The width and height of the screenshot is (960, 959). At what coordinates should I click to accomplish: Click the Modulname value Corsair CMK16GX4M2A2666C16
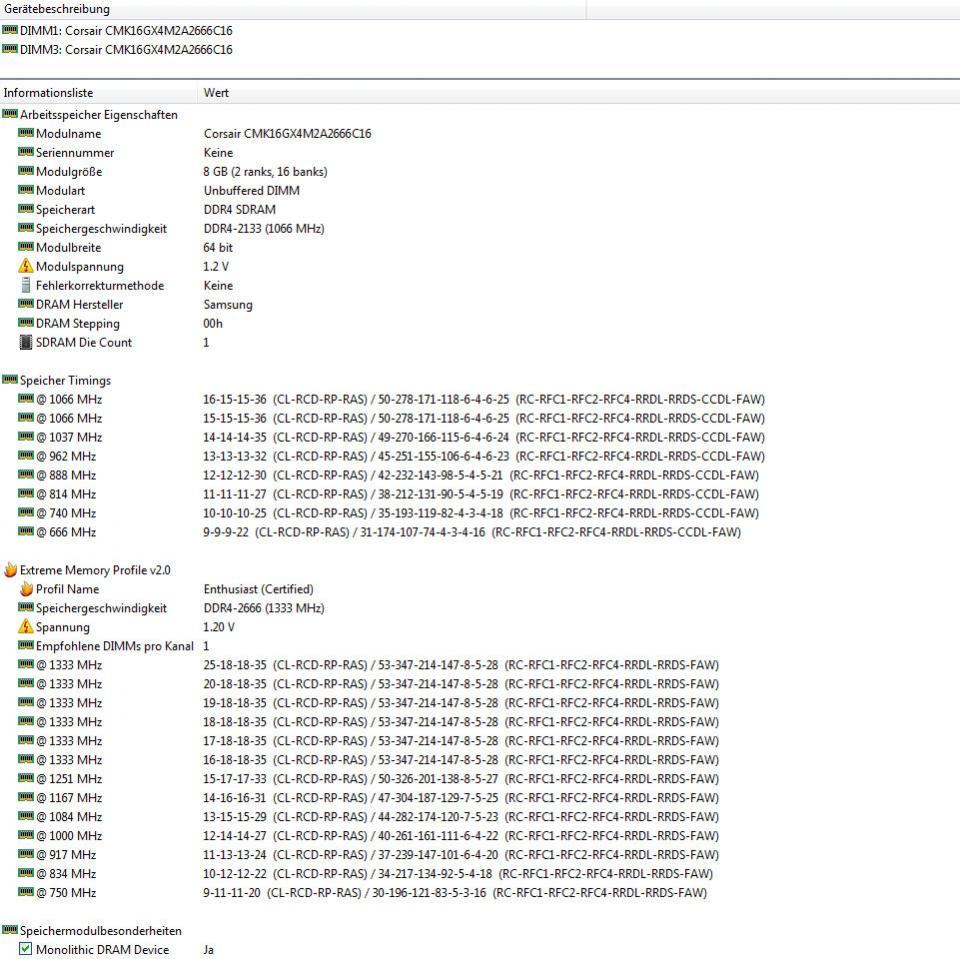tap(287, 134)
